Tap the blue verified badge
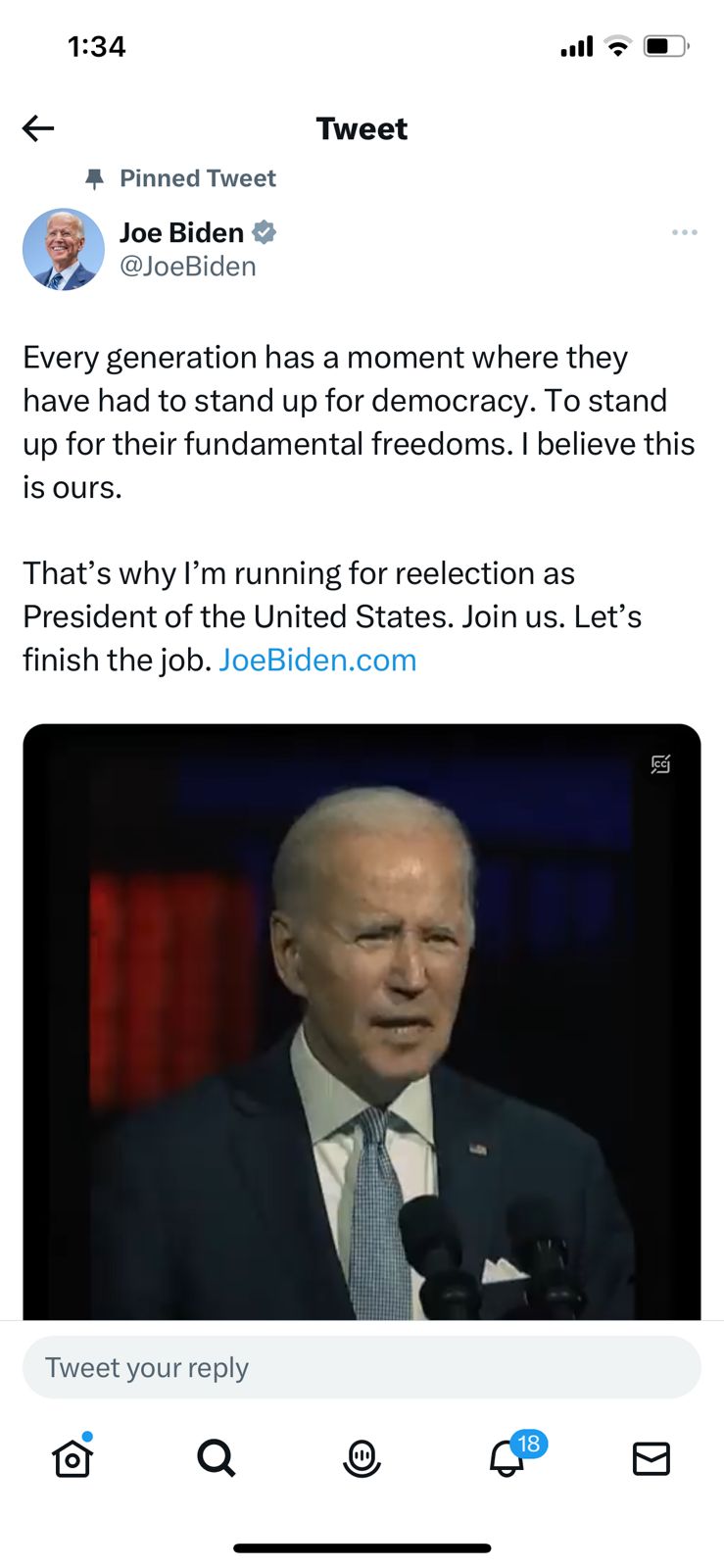Viewport: 724px width, 1568px height. pos(265,232)
